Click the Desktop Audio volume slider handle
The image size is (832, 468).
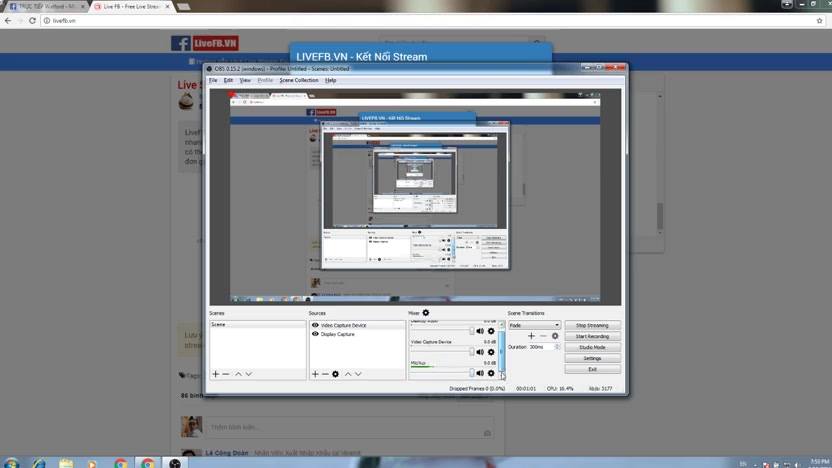(x=472, y=331)
